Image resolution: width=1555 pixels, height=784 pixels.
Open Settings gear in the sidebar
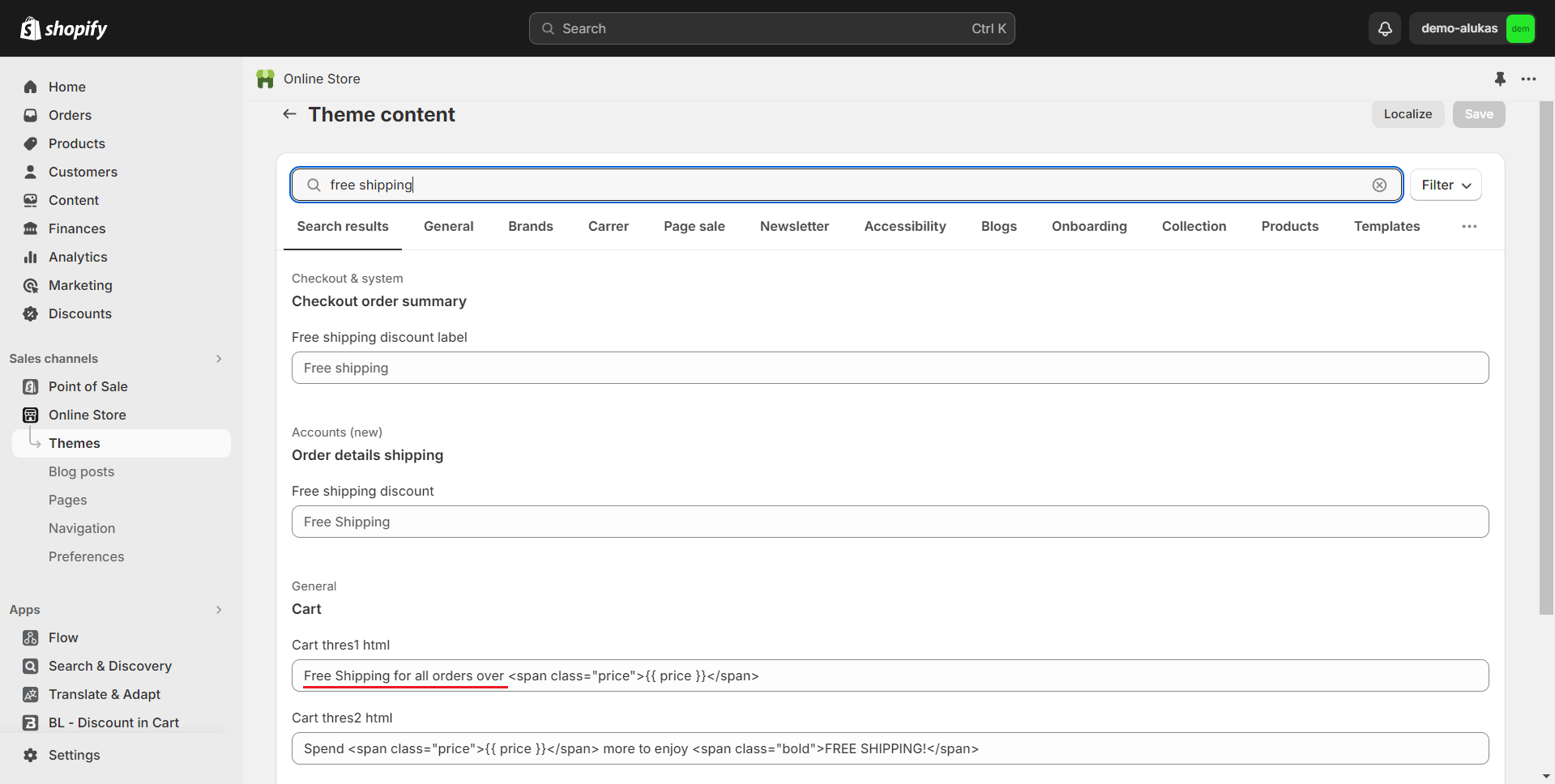tap(31, 755)
